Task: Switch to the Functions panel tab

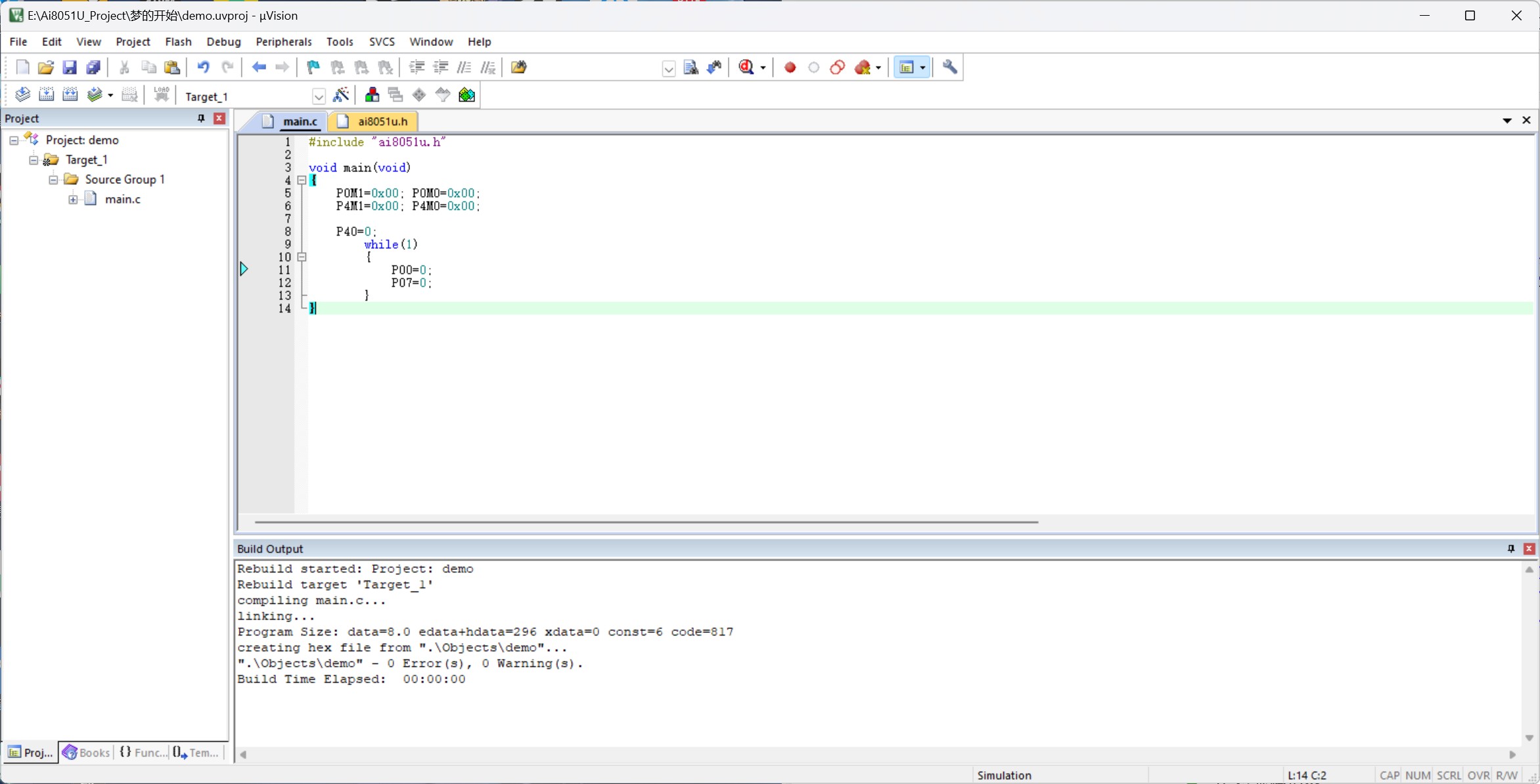Action: coord(143,752)
